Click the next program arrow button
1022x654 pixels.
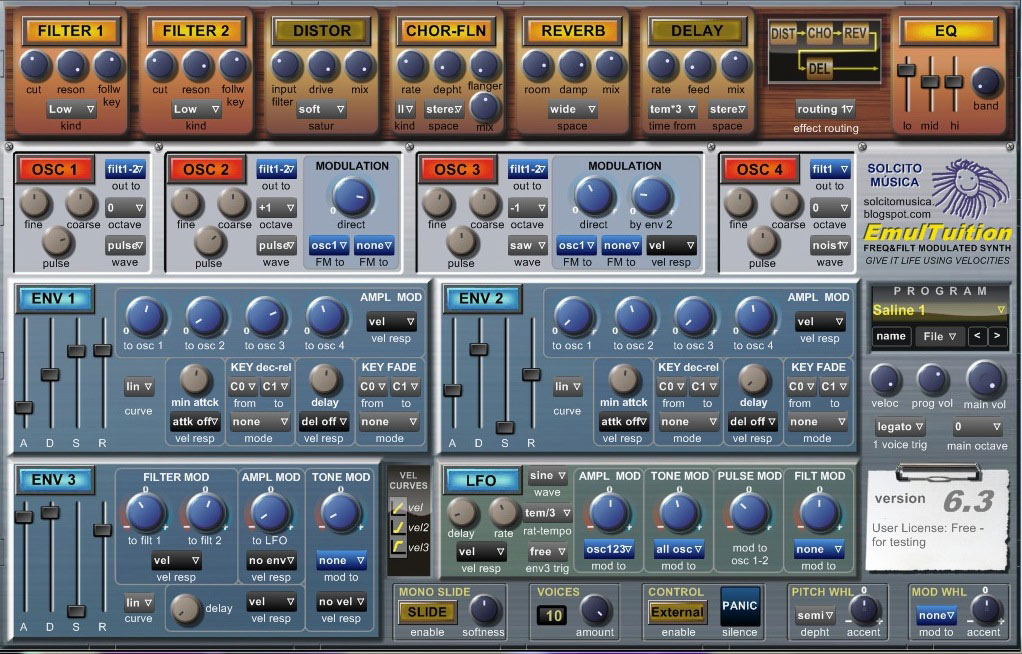pos(997,336)
